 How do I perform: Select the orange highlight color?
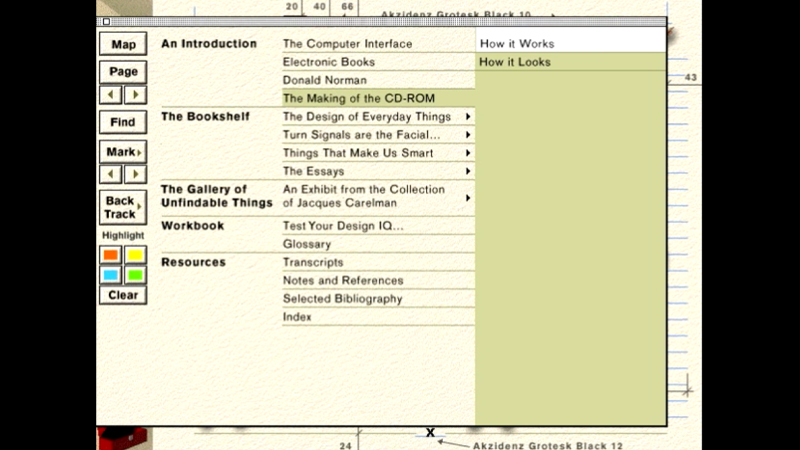[111, 255]
